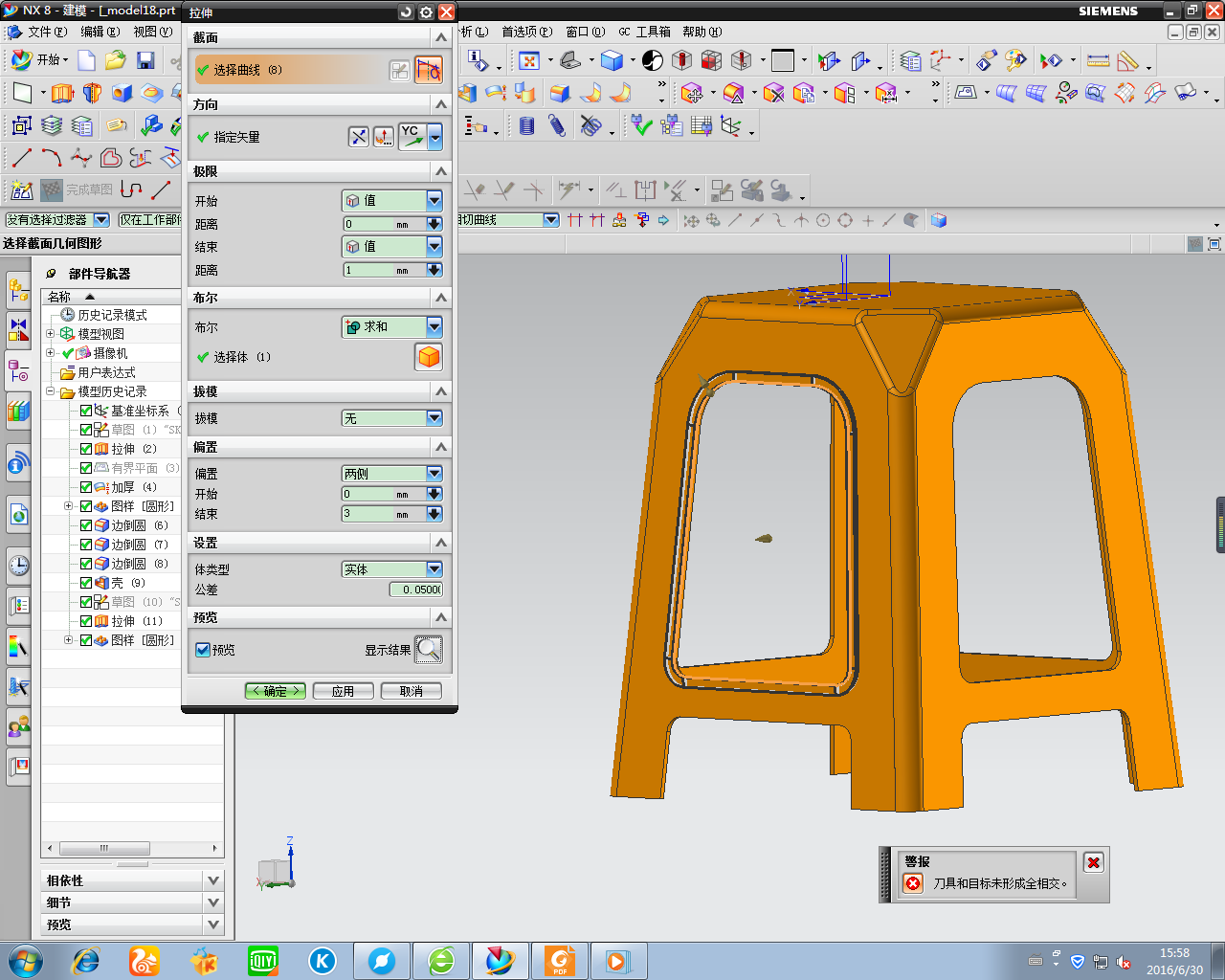Click the iQIYI taskbar icon
Screen dimensions: 1225x980
coord(262,961)
